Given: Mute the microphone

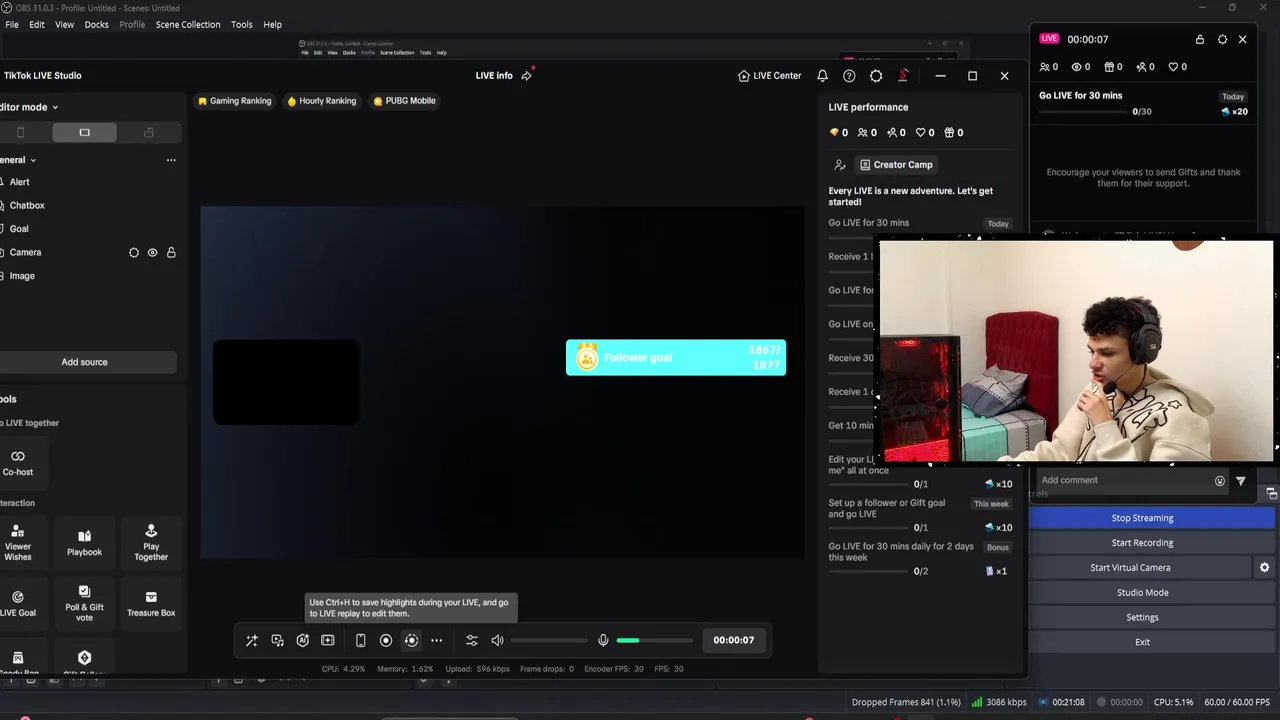Looking at the screenshot, I should (x=603, y=640).
